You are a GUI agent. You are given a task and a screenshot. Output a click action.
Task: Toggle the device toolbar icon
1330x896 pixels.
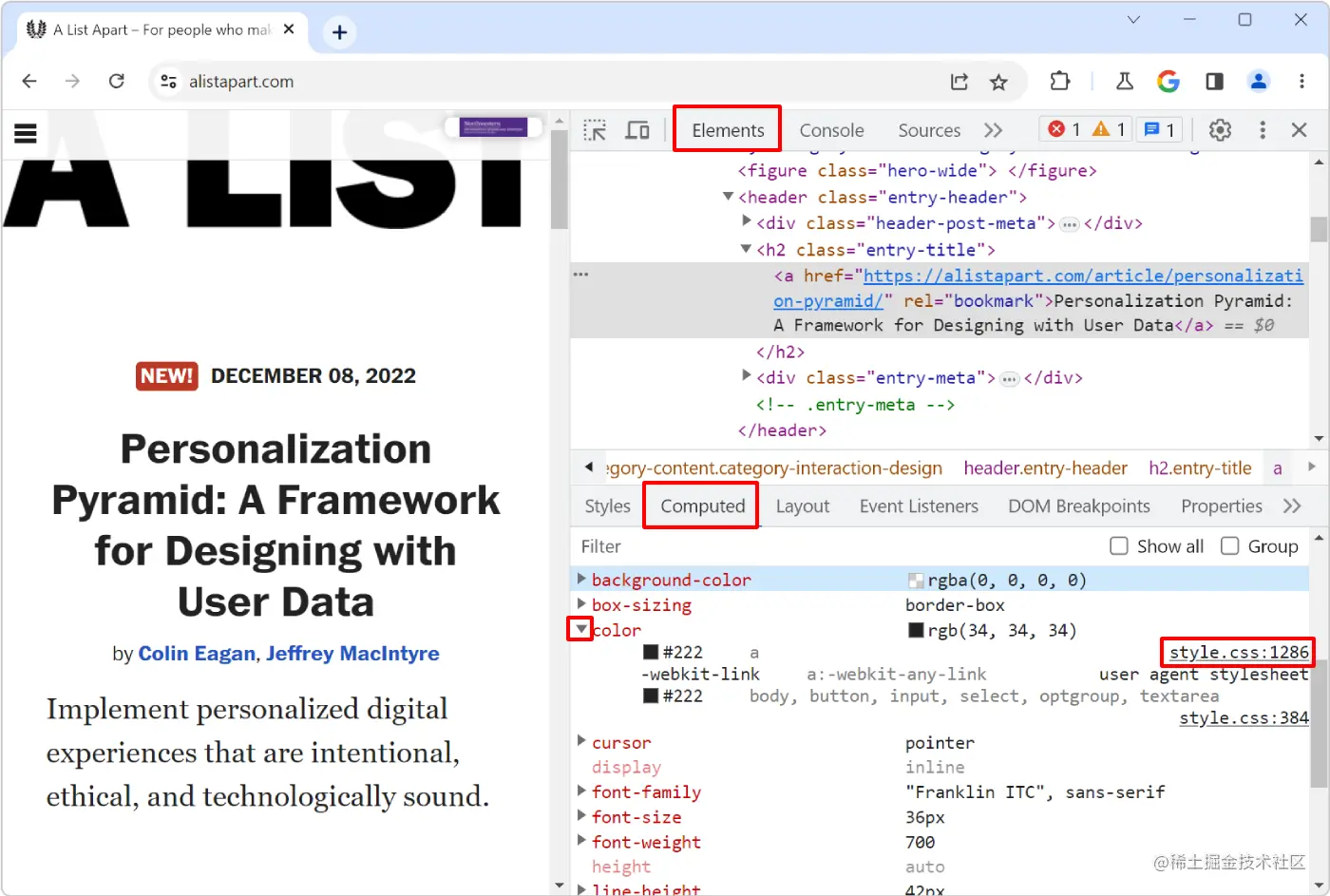[x=636, y=130]
